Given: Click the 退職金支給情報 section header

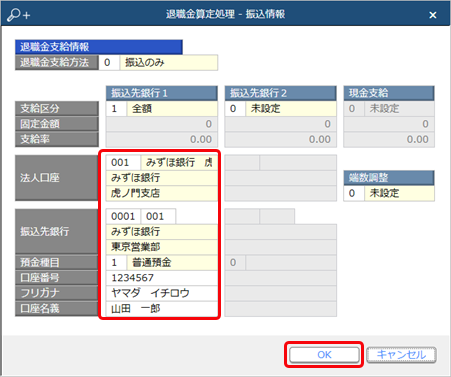Looking at the screenshot, I should pos(99,47).
